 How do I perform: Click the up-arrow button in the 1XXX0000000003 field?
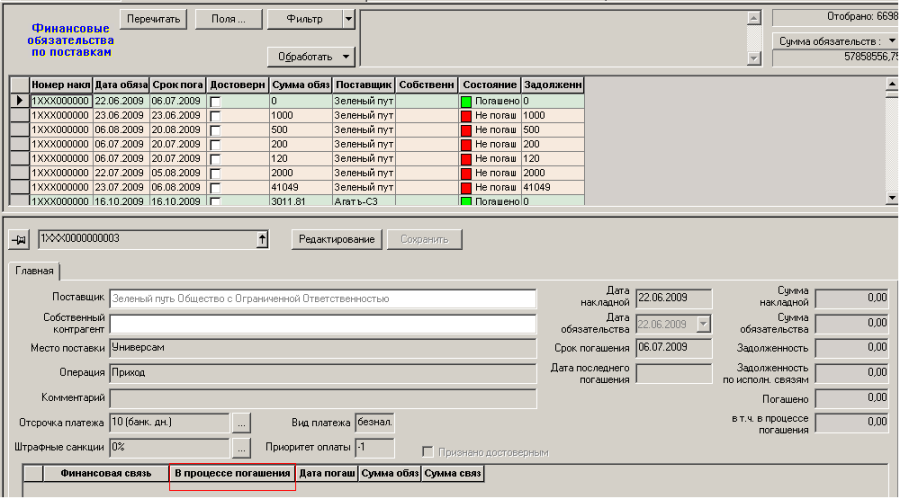262,239
